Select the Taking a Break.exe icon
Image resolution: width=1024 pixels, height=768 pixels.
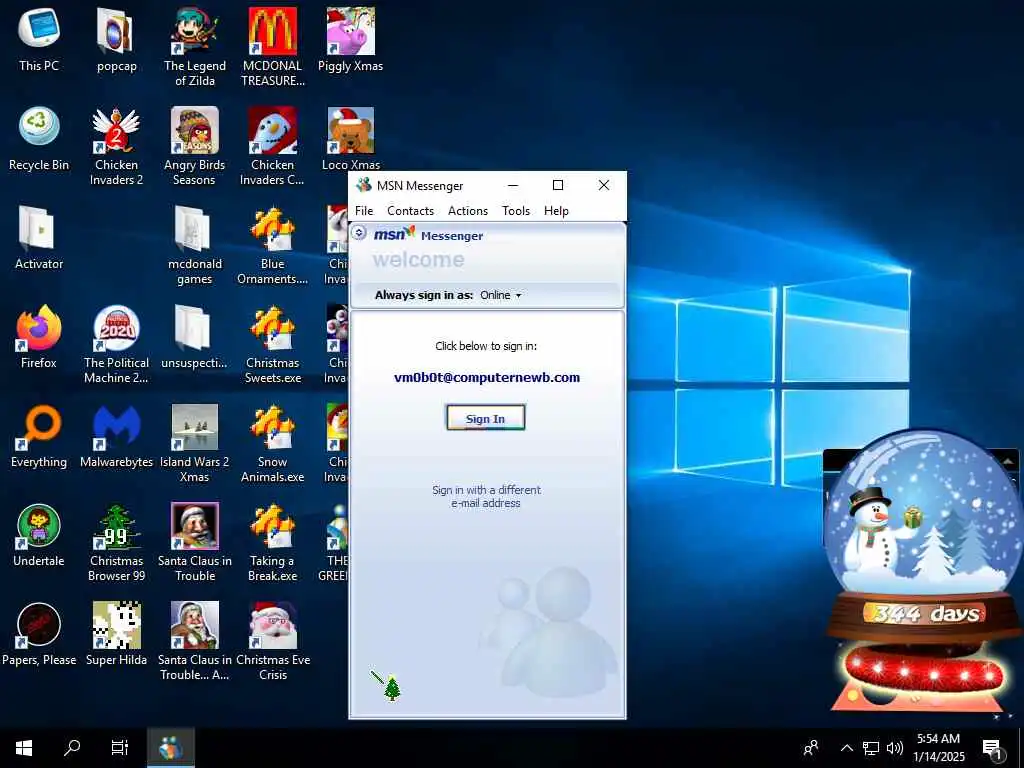click(272, 543)
